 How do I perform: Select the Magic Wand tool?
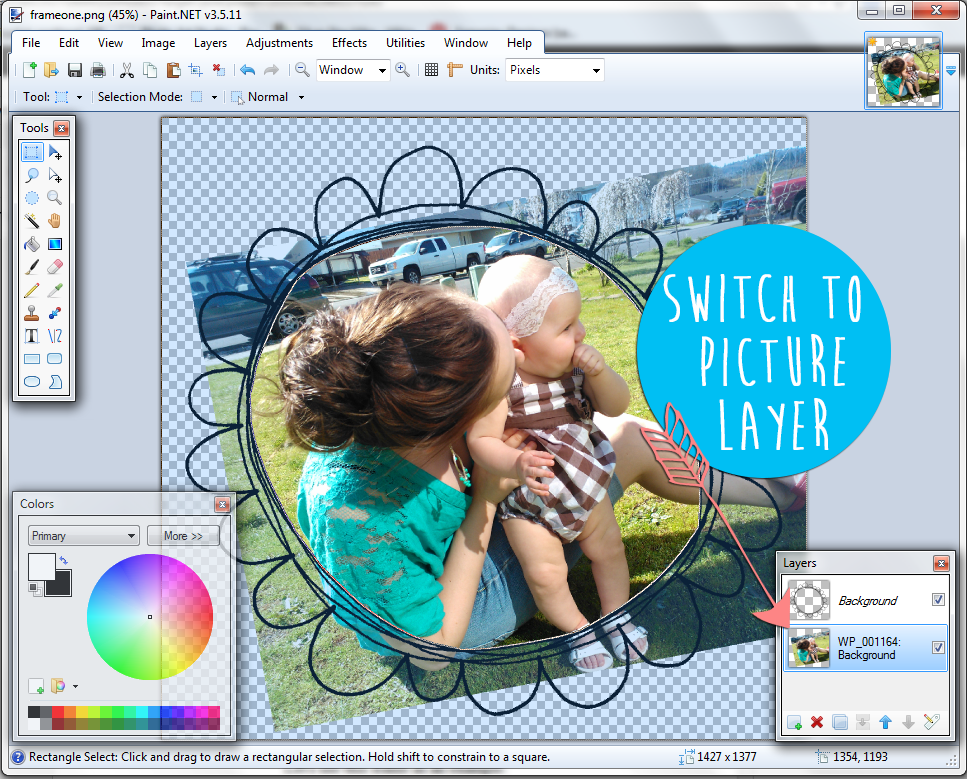[x=32, y=221]
